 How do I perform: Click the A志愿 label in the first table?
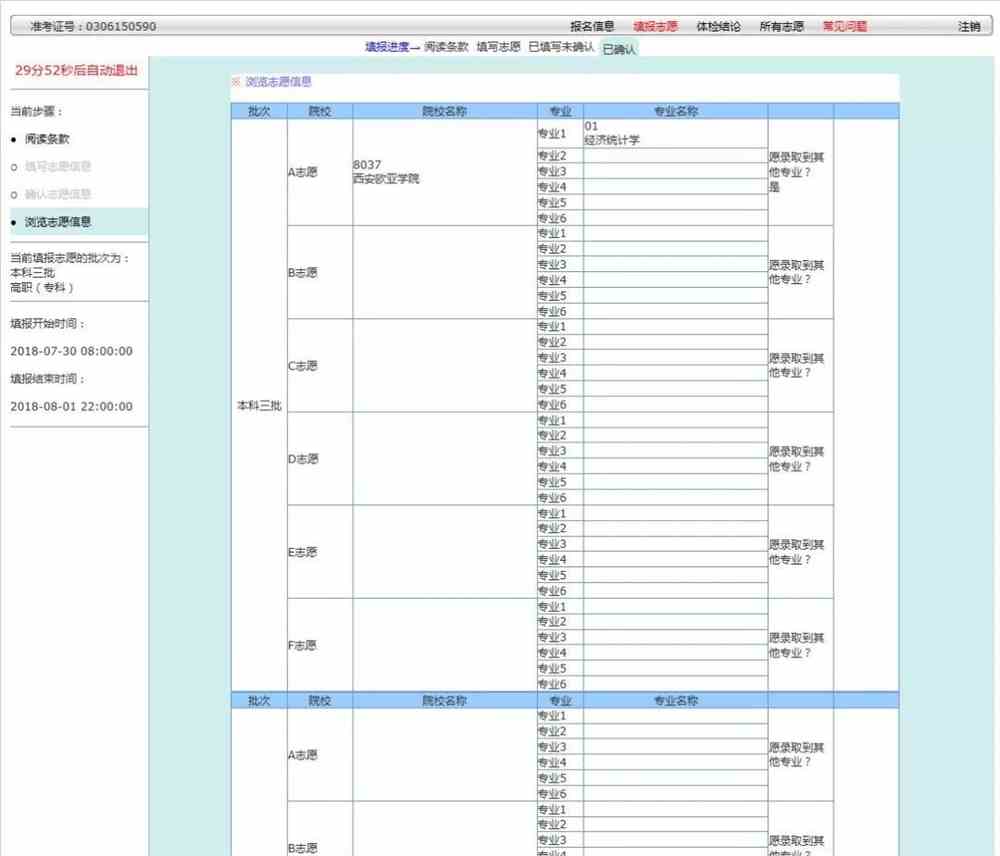302,172
